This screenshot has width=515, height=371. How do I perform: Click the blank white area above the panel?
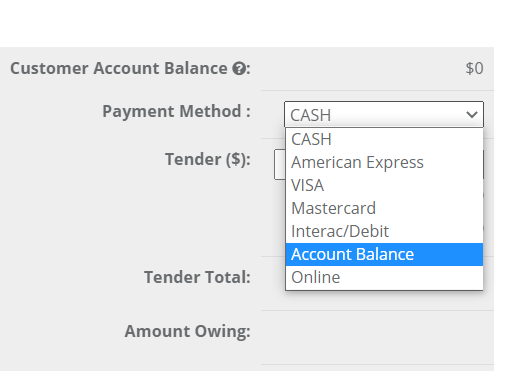(247, 23)
